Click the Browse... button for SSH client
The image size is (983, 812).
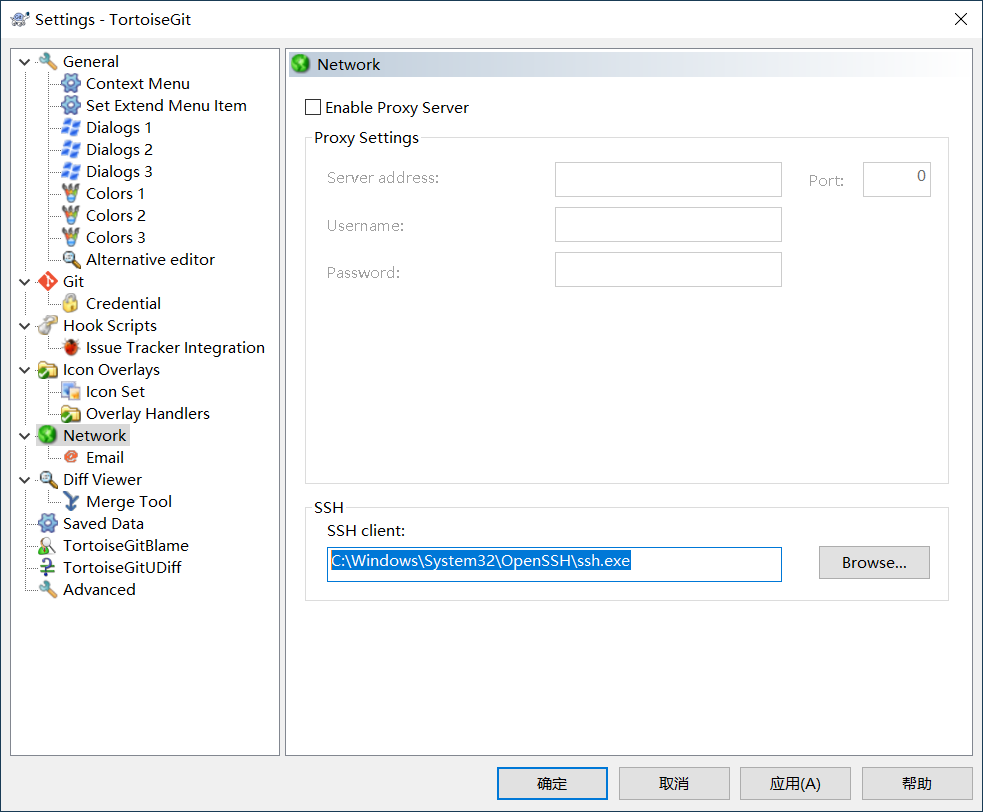pos(874,562)
